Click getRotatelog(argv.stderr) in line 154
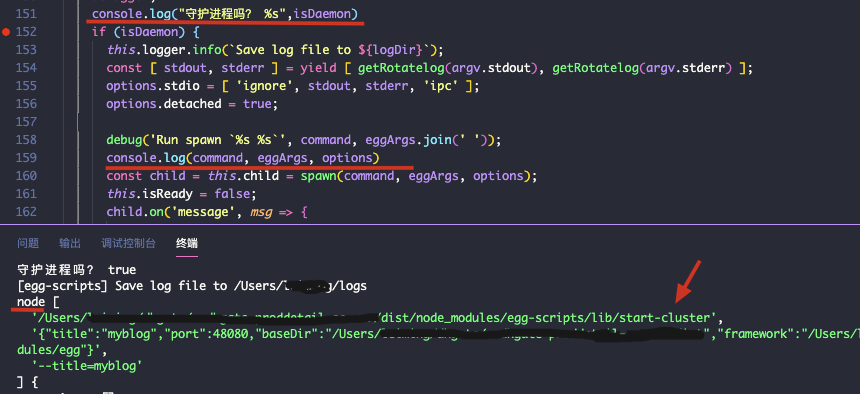860x394 pixels. (642, 68)
